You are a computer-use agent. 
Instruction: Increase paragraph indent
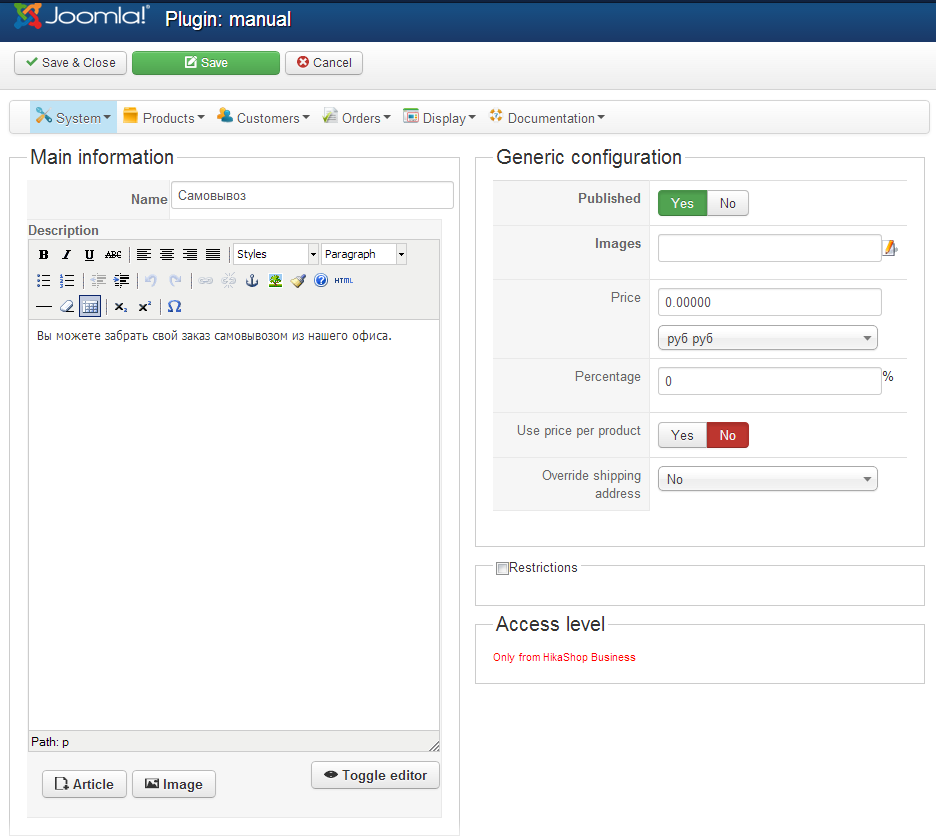coord(121,281)
